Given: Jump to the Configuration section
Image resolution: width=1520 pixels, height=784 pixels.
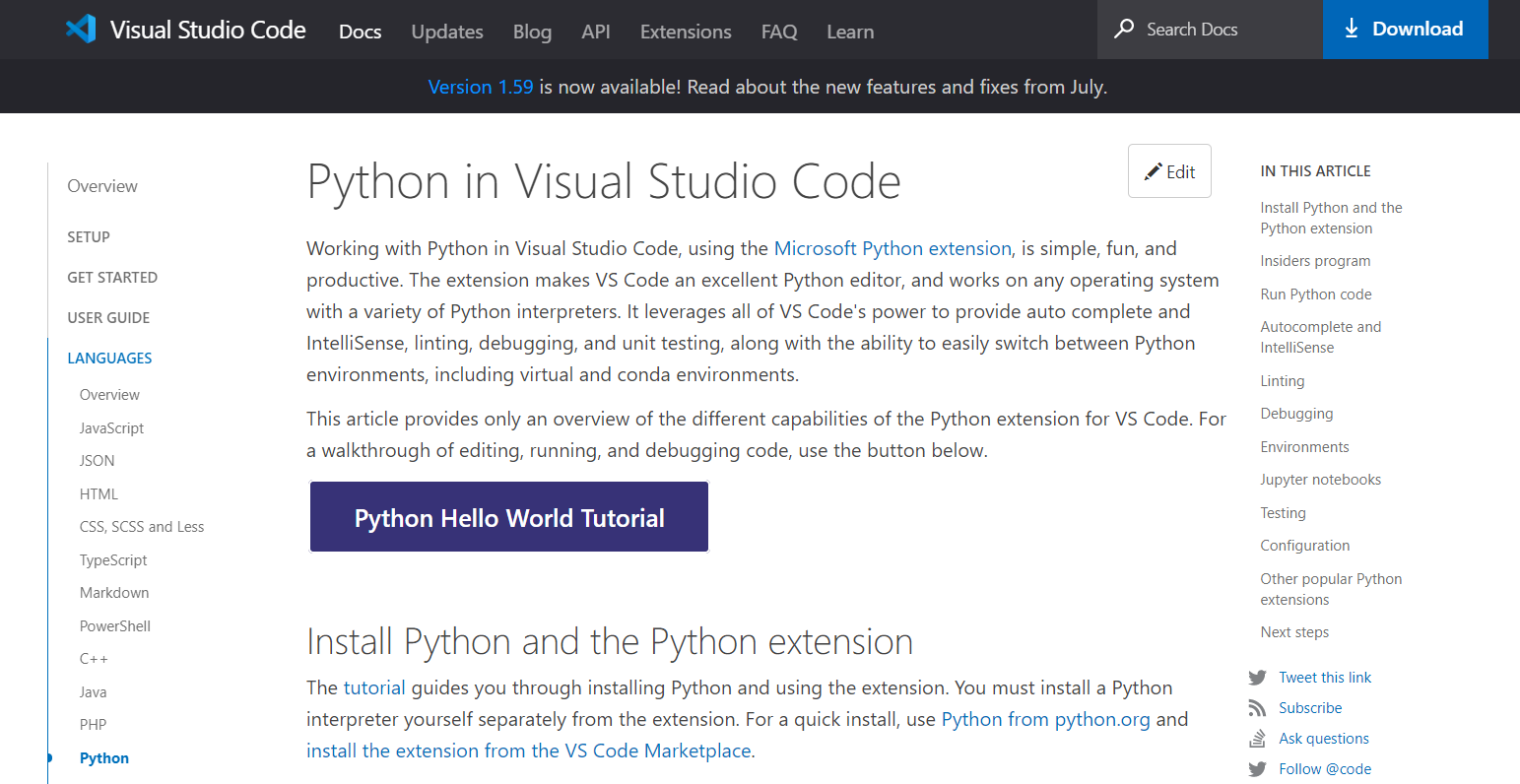Looking at the screenshot, I should 1304,546.
